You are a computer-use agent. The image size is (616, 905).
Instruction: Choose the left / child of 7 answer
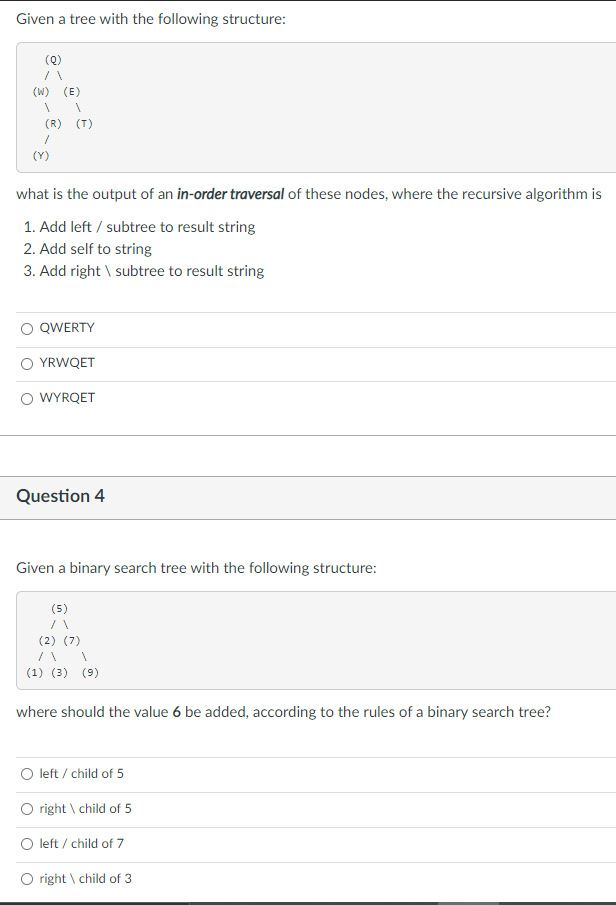80,843
